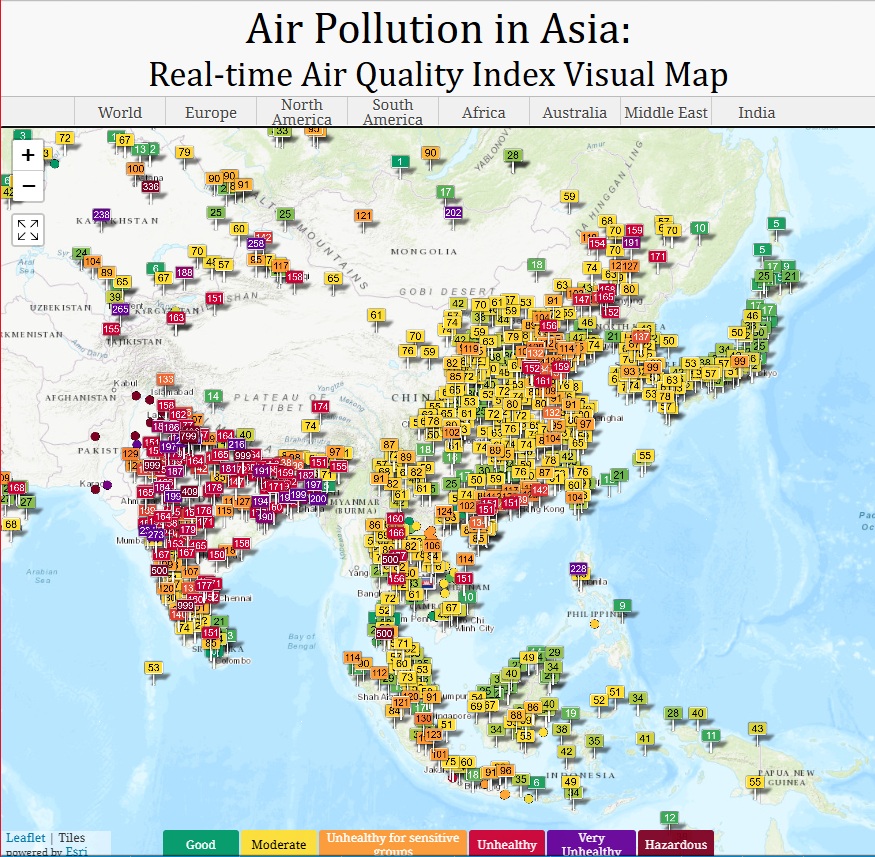The width and height of the screenshot is (875, 857).
Task: Click the red Unhealthy legend swatch
Action: 507,844
